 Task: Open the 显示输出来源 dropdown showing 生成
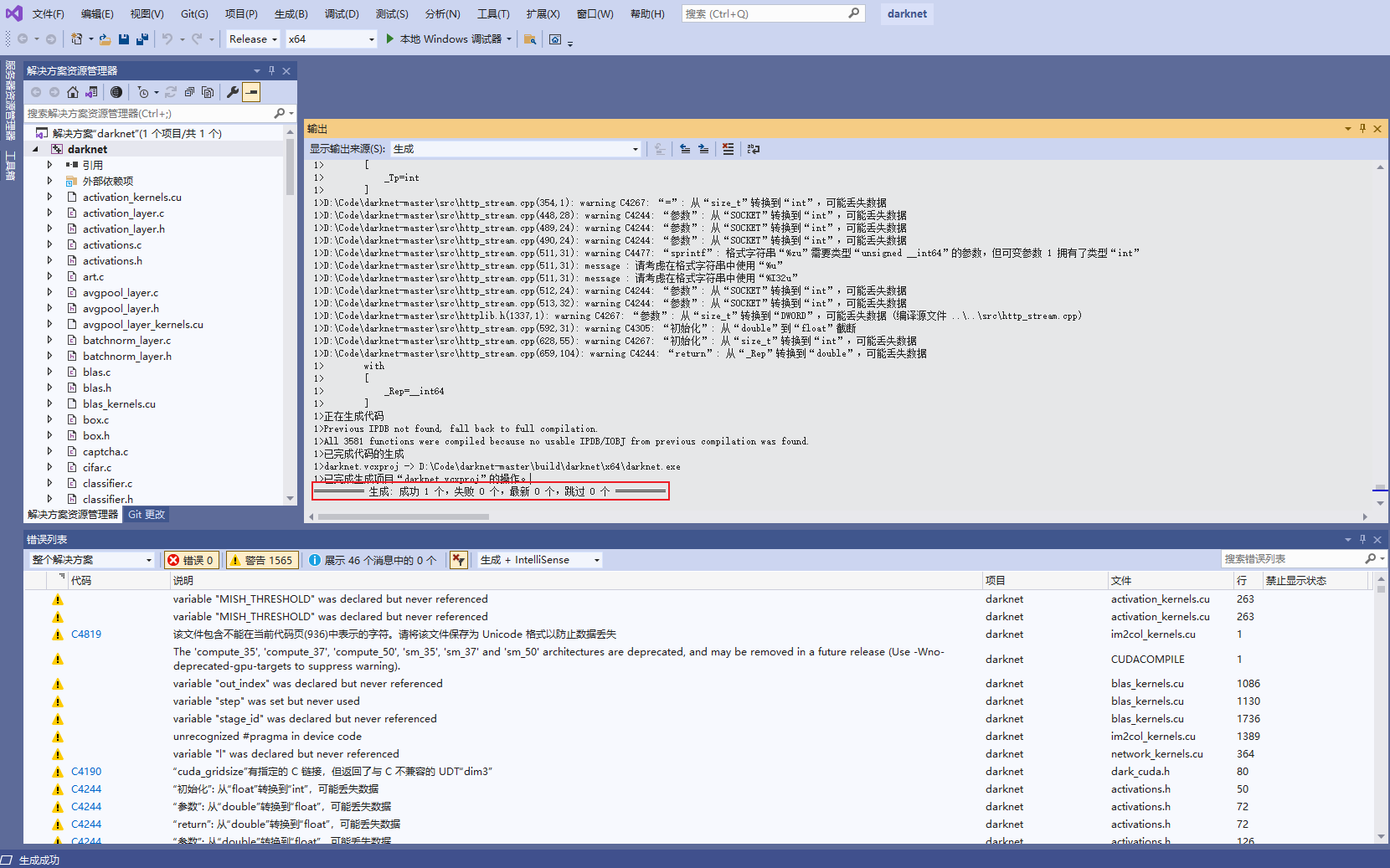[x=516, y=149]
